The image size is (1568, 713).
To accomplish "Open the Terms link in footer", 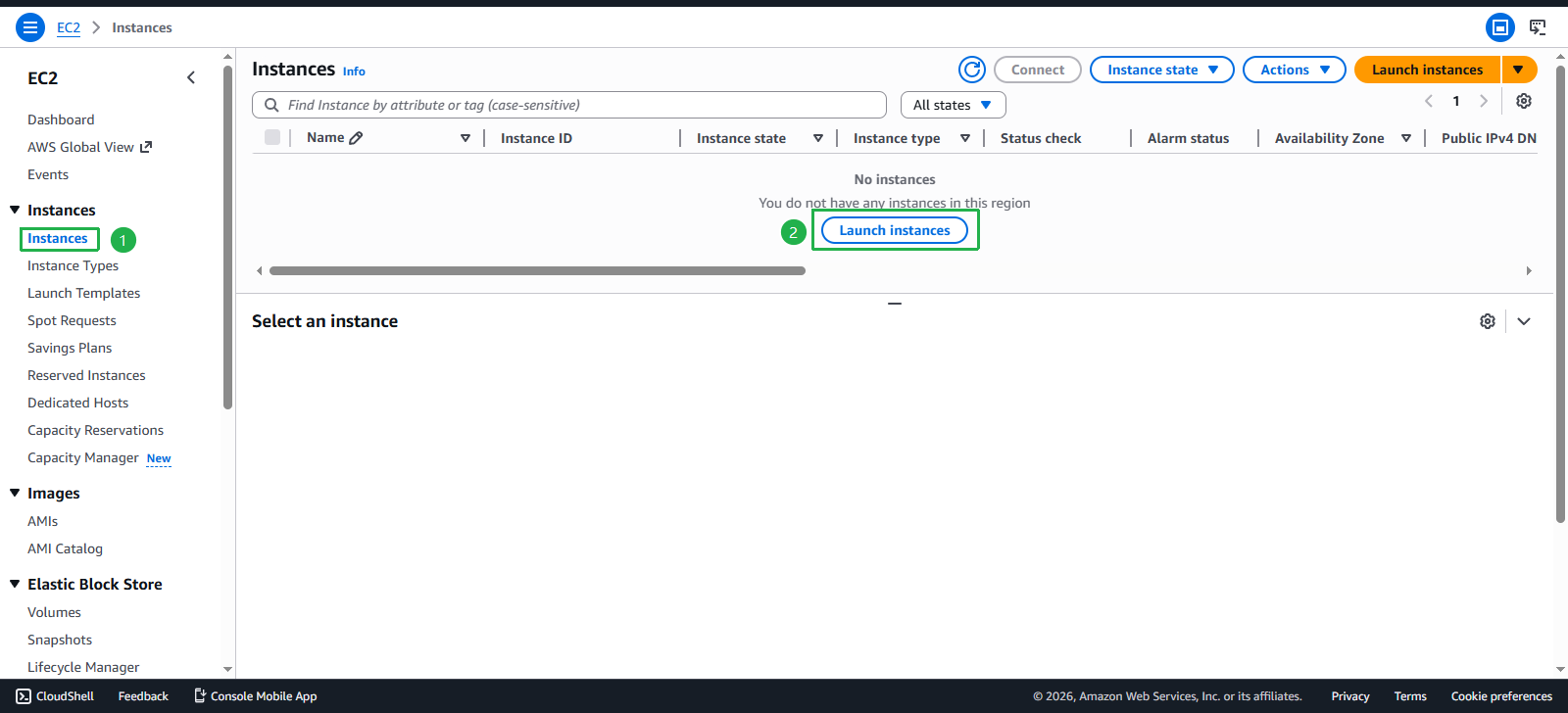I will coord(1410,696).
